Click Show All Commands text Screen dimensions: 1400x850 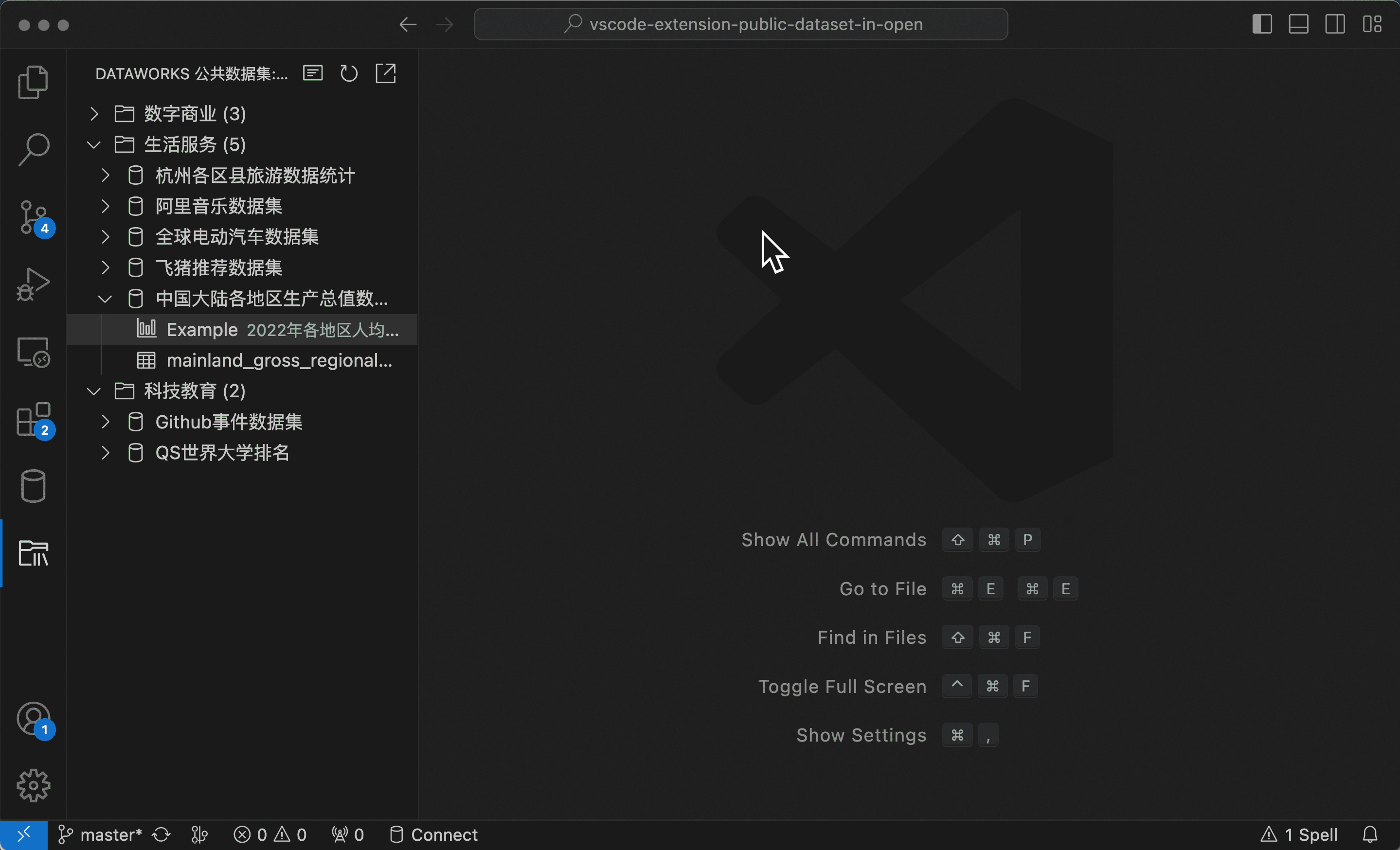click(833, 540)
